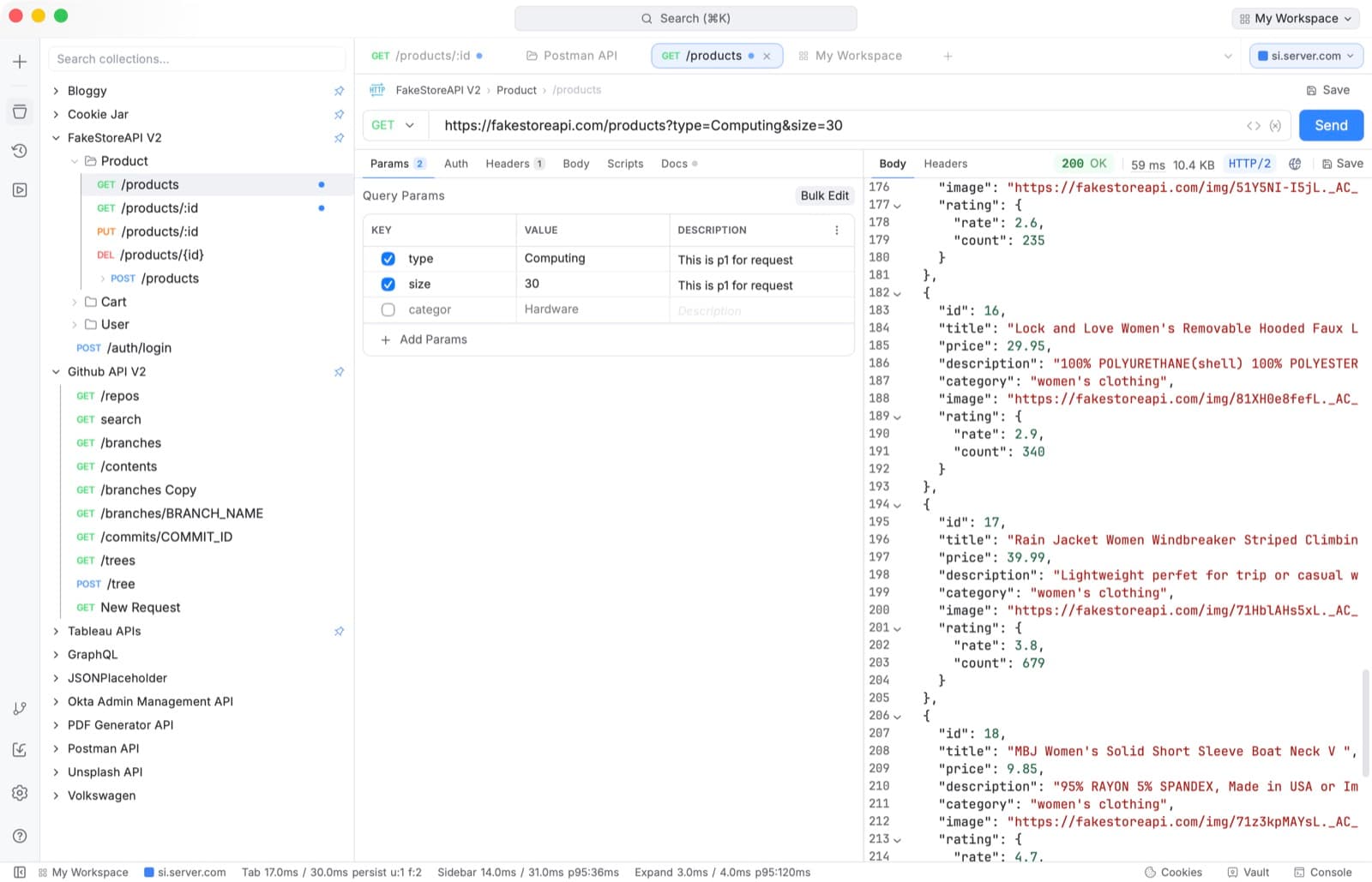
Task: Click the Send button
Action: coord(1331,126)
